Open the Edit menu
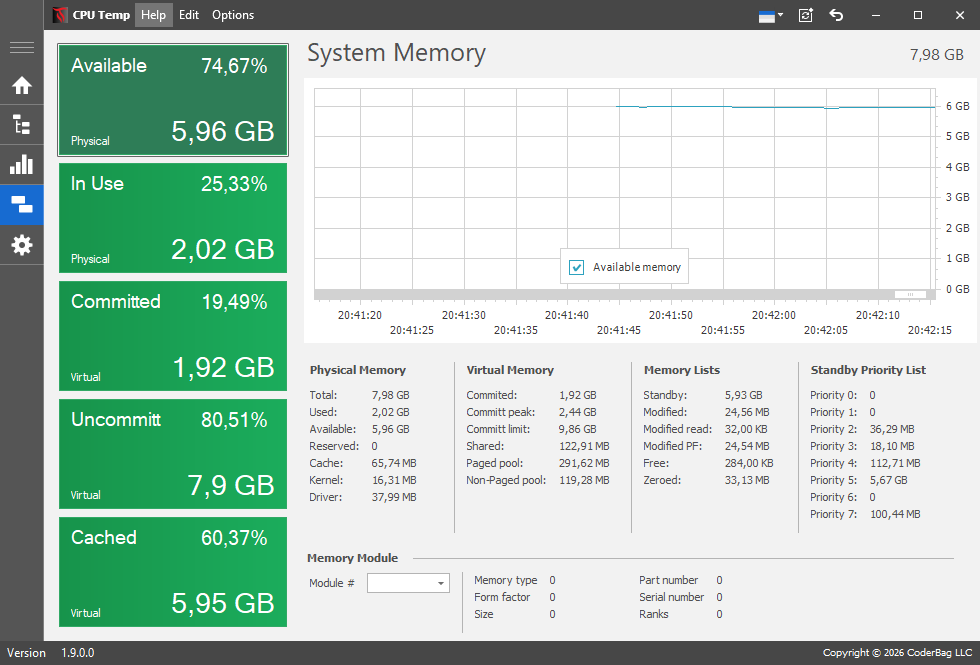This screenshot has height=665, width=980. [189, 15]
